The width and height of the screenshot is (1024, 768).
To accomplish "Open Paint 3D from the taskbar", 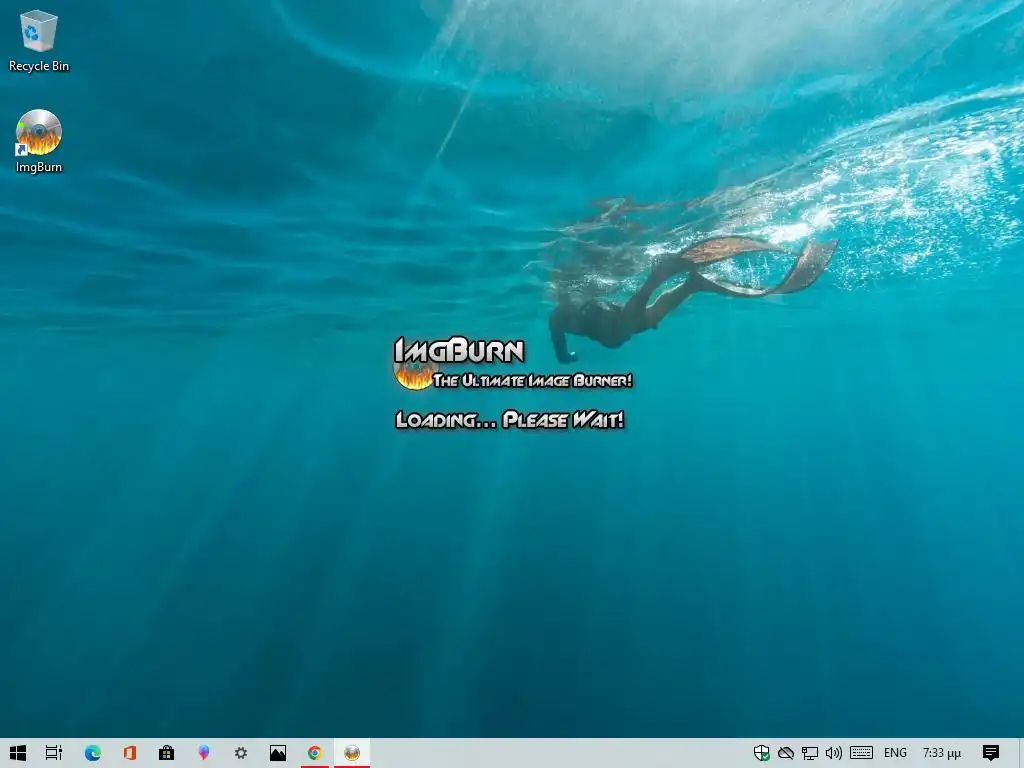I will click(x=204, y=753).
